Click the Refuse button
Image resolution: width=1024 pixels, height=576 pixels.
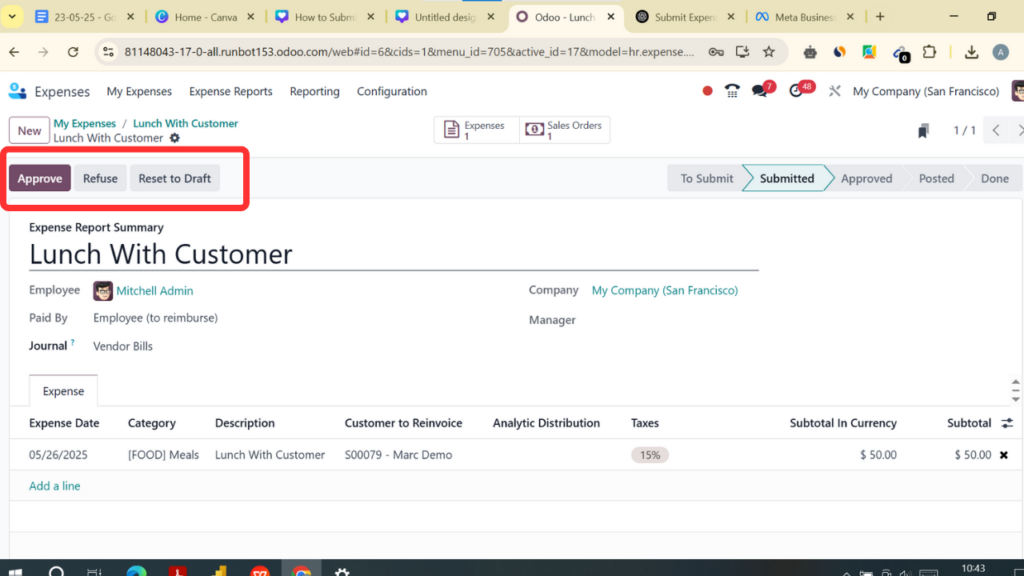click(100, 178)
